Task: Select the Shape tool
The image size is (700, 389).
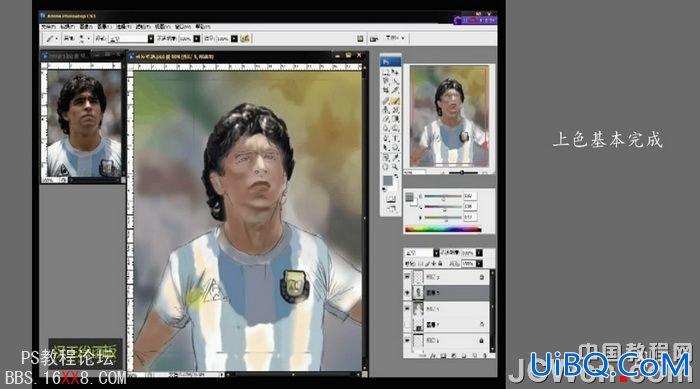Action: tap(396, 146)
